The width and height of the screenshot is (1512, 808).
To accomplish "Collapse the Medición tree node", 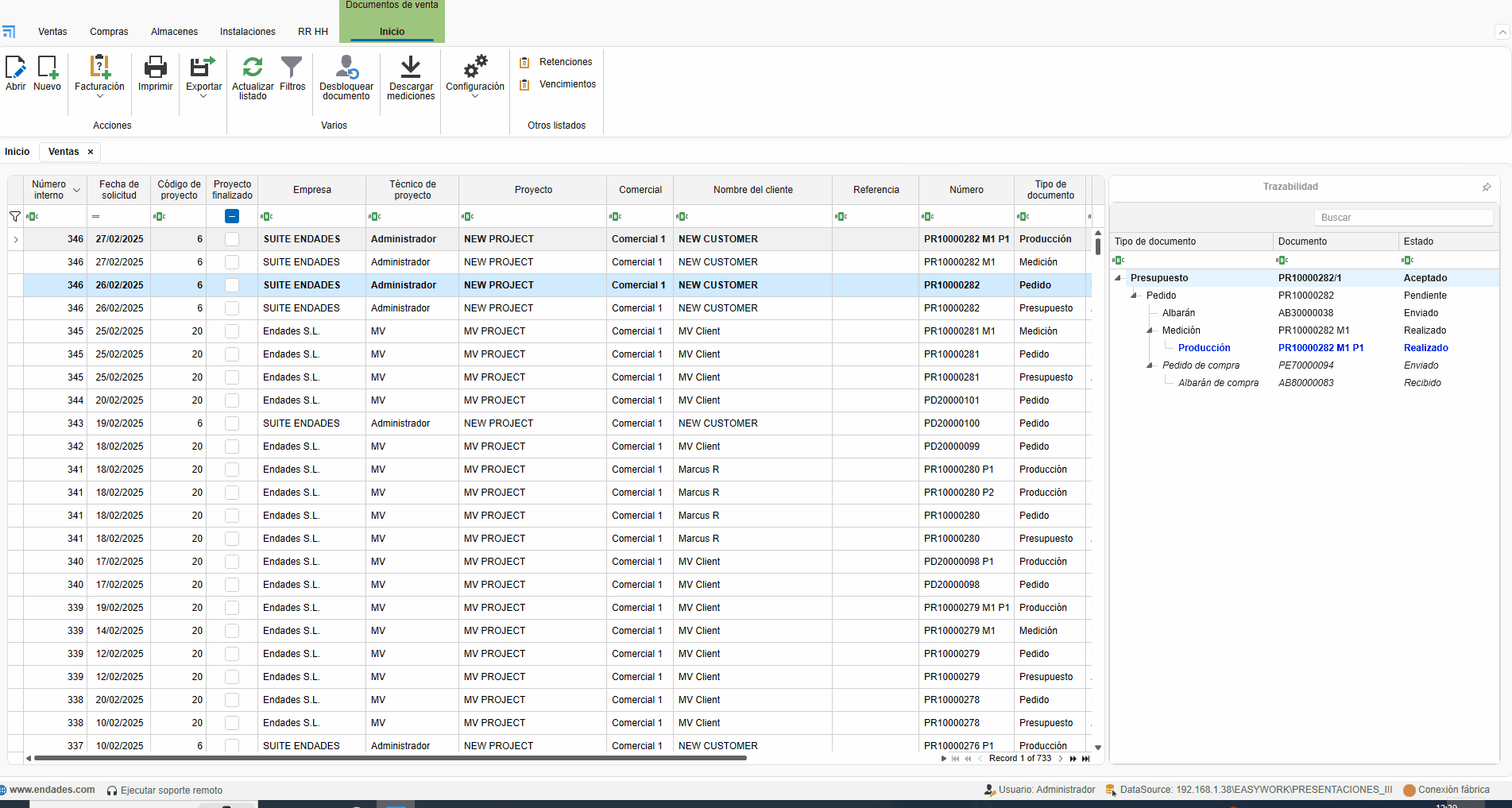I will [1150, 331].
